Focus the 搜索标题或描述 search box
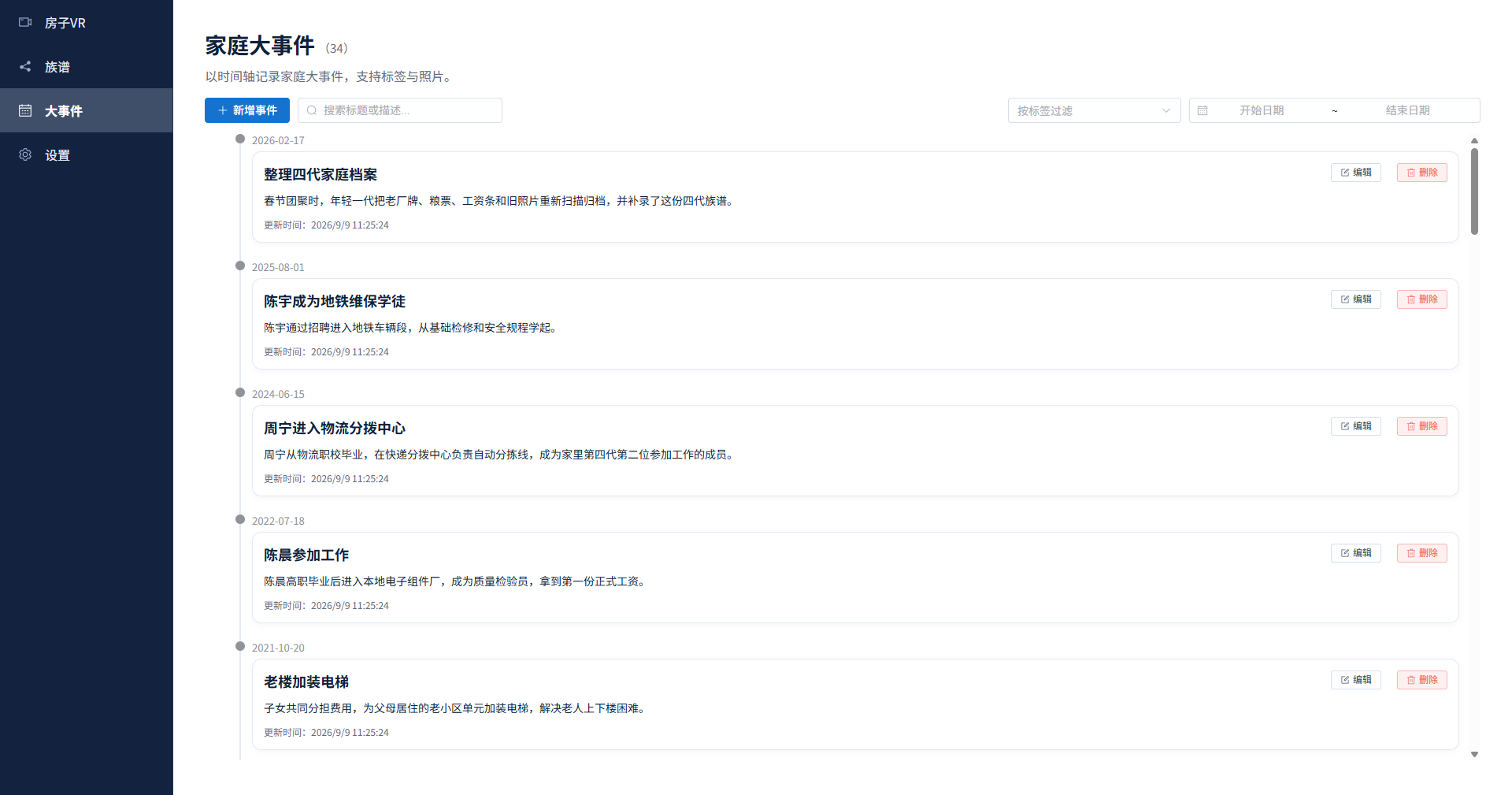Viewport: 1512px width, 795px height. pyautogui.click(x=400, y=110)
